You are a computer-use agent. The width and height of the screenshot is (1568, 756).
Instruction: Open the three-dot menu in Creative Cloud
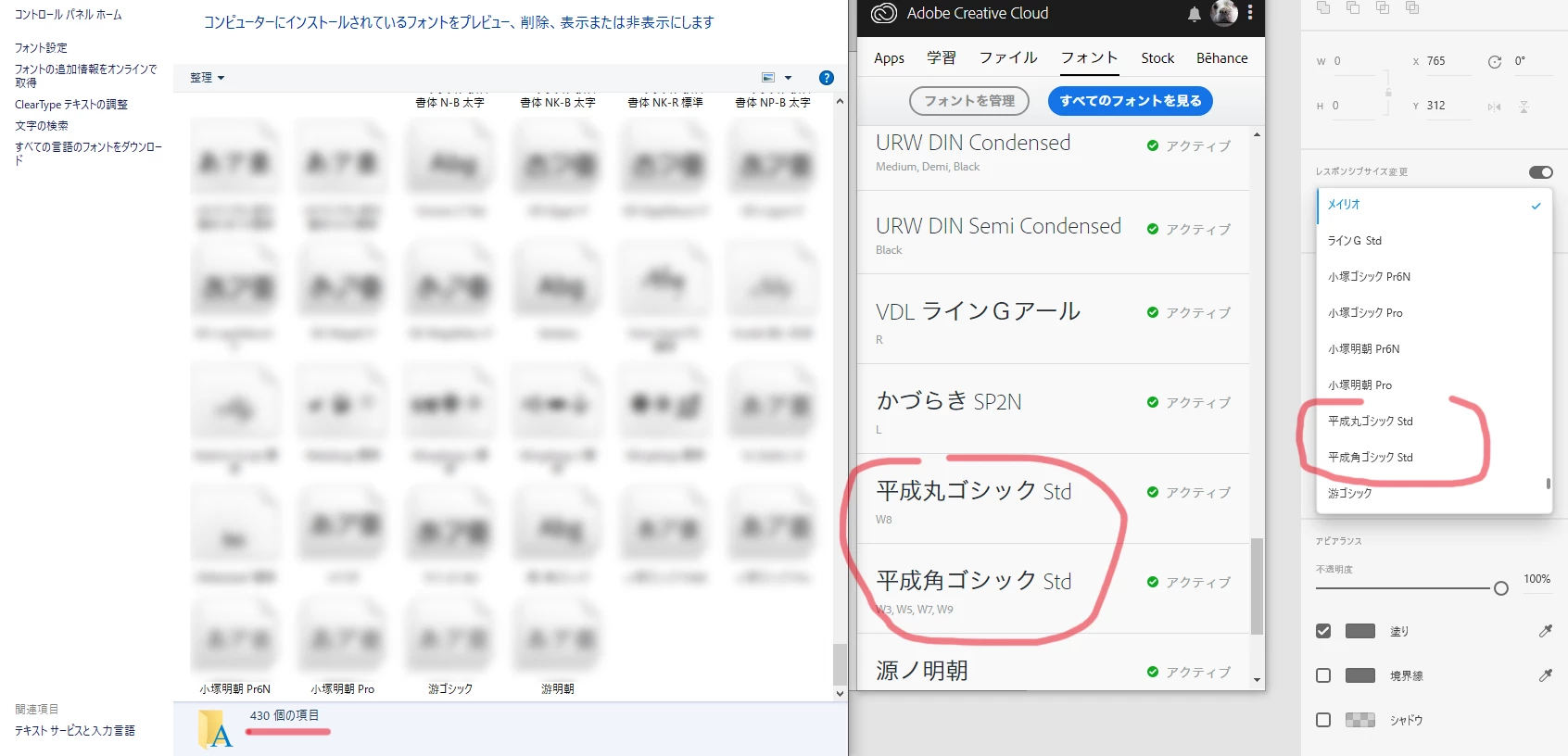[x=1250, y=13]
